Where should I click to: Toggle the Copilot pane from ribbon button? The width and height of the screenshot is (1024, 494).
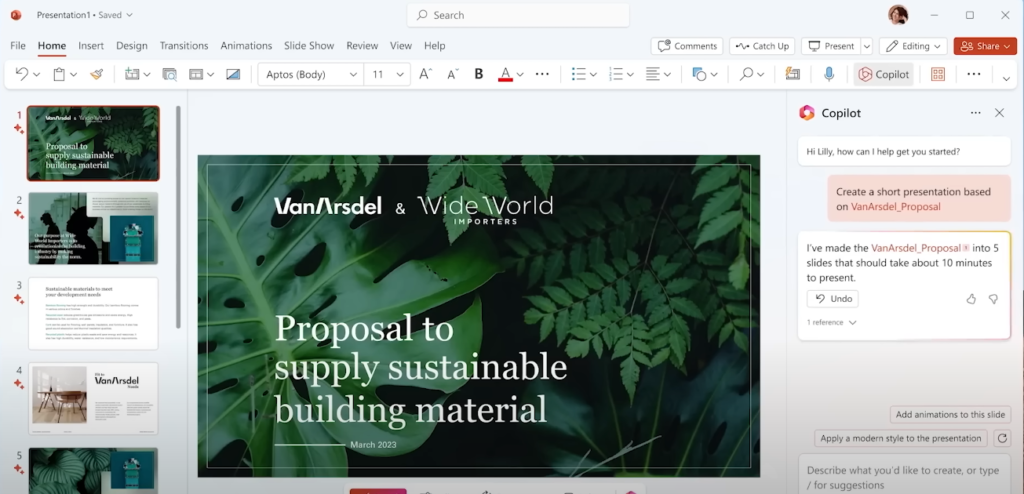point(884,74)
